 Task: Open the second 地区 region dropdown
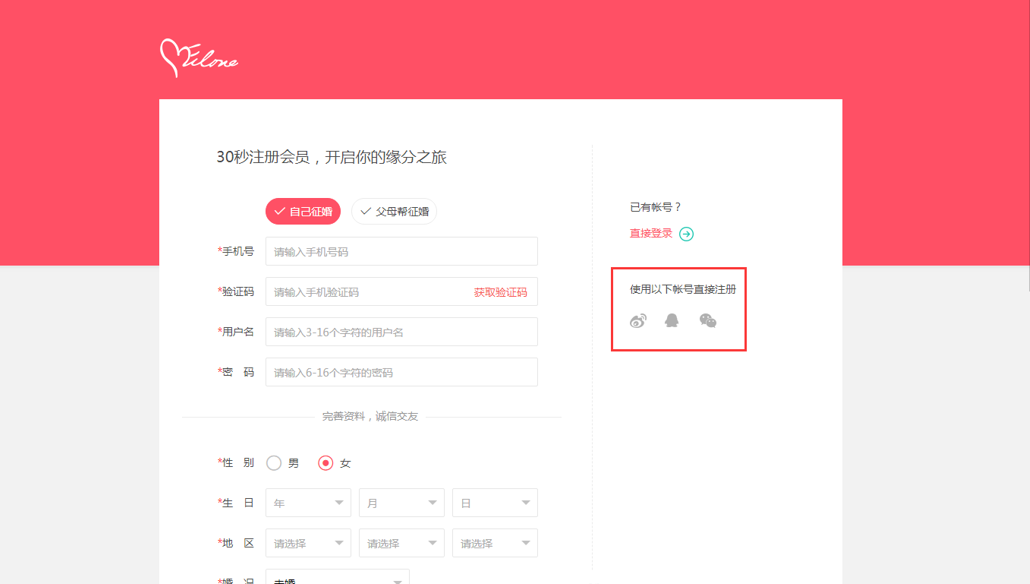[x=401, y=543]
